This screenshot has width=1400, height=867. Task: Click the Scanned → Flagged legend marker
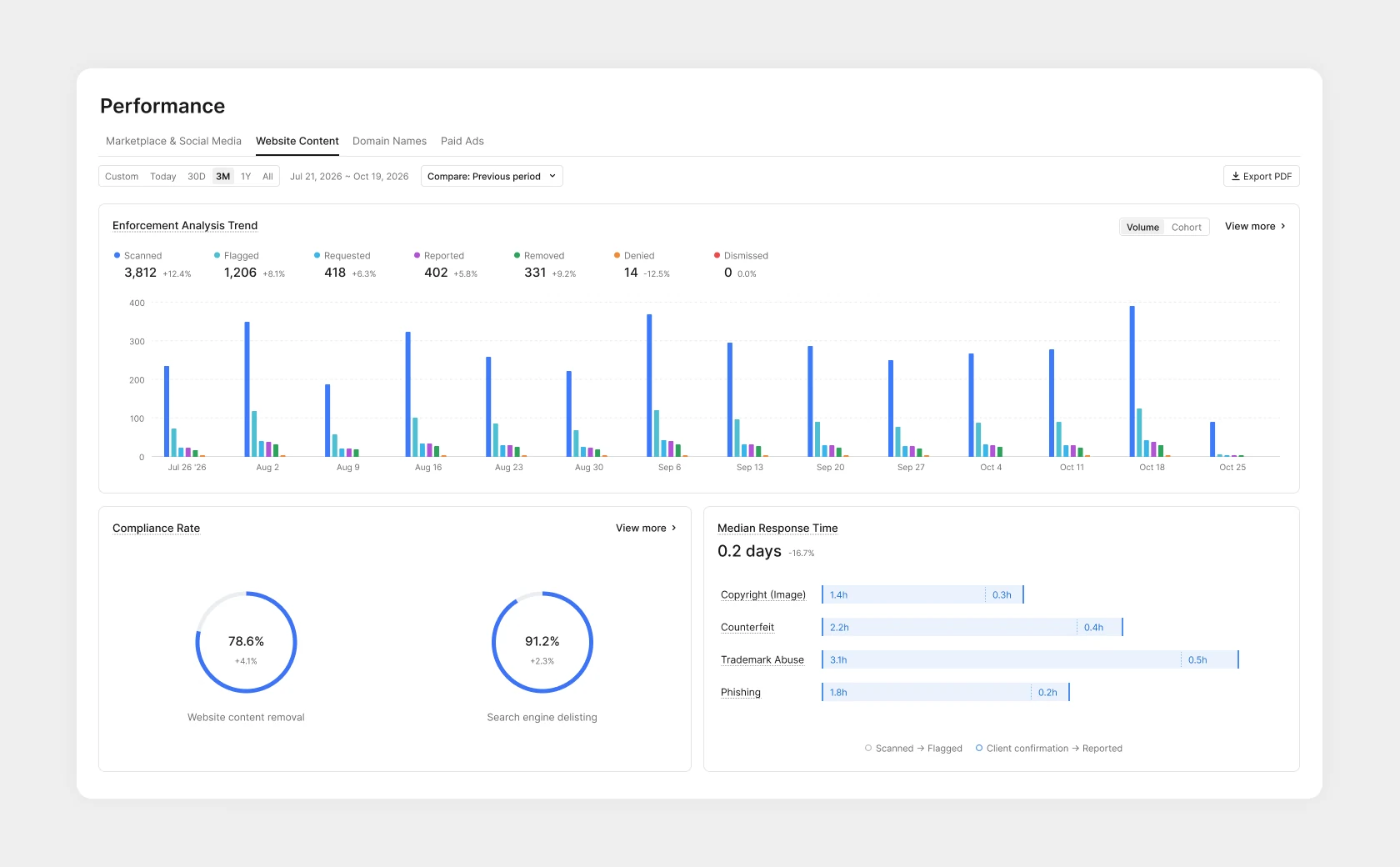868,748
